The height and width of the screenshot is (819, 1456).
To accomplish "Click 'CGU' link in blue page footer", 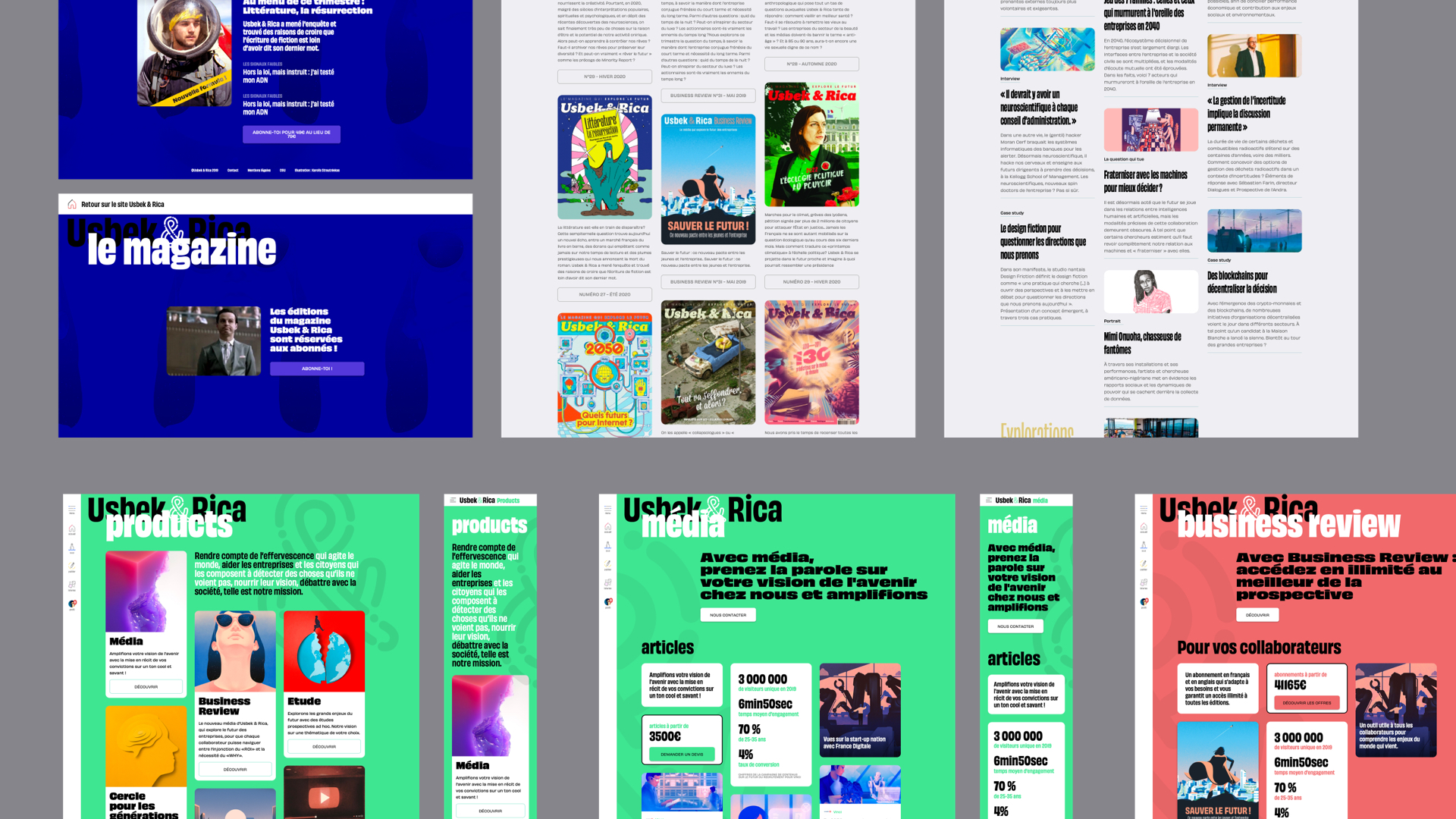I will coord(283,170).
